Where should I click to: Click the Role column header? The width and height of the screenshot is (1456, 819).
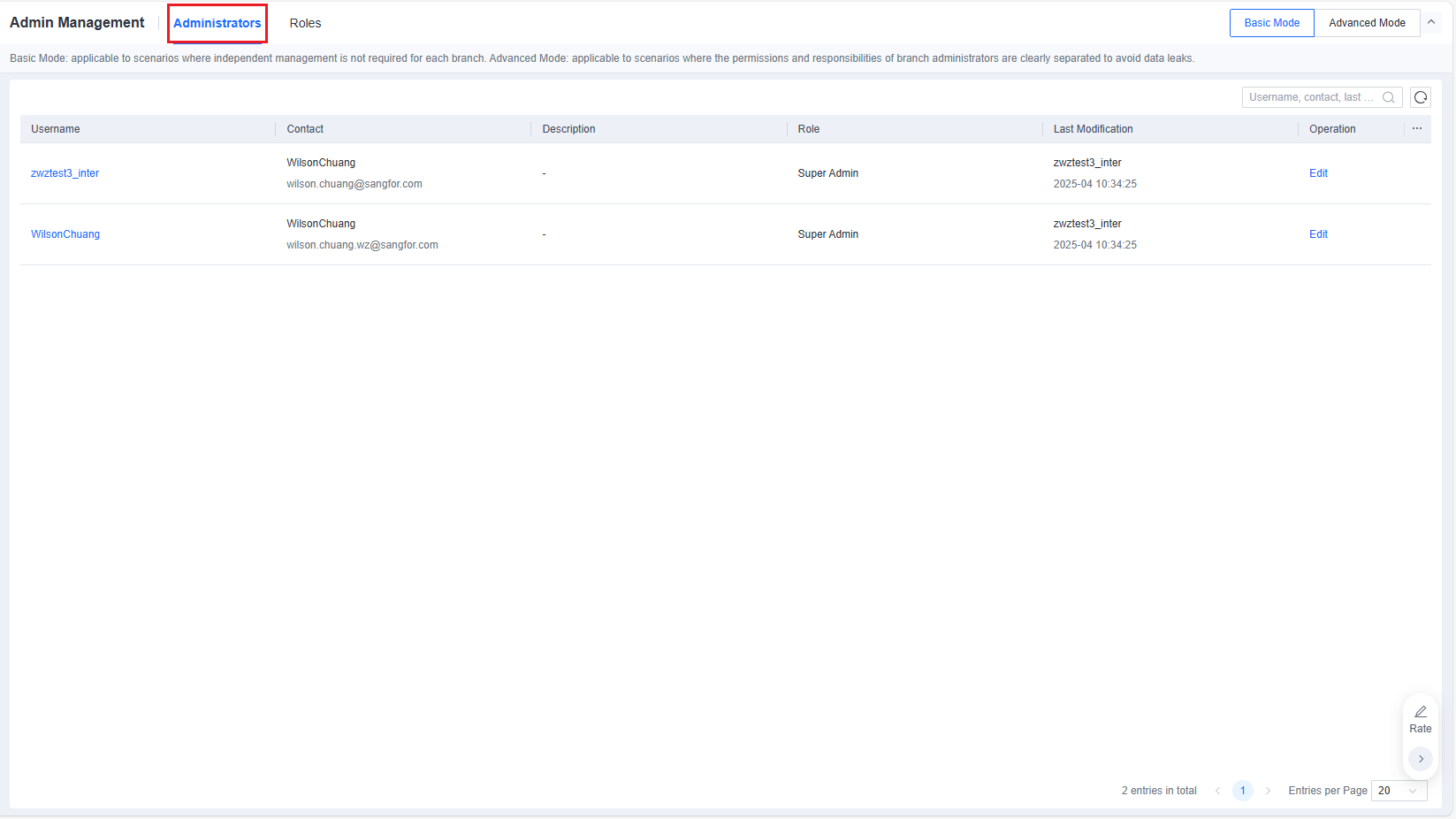tap(809, 129)
